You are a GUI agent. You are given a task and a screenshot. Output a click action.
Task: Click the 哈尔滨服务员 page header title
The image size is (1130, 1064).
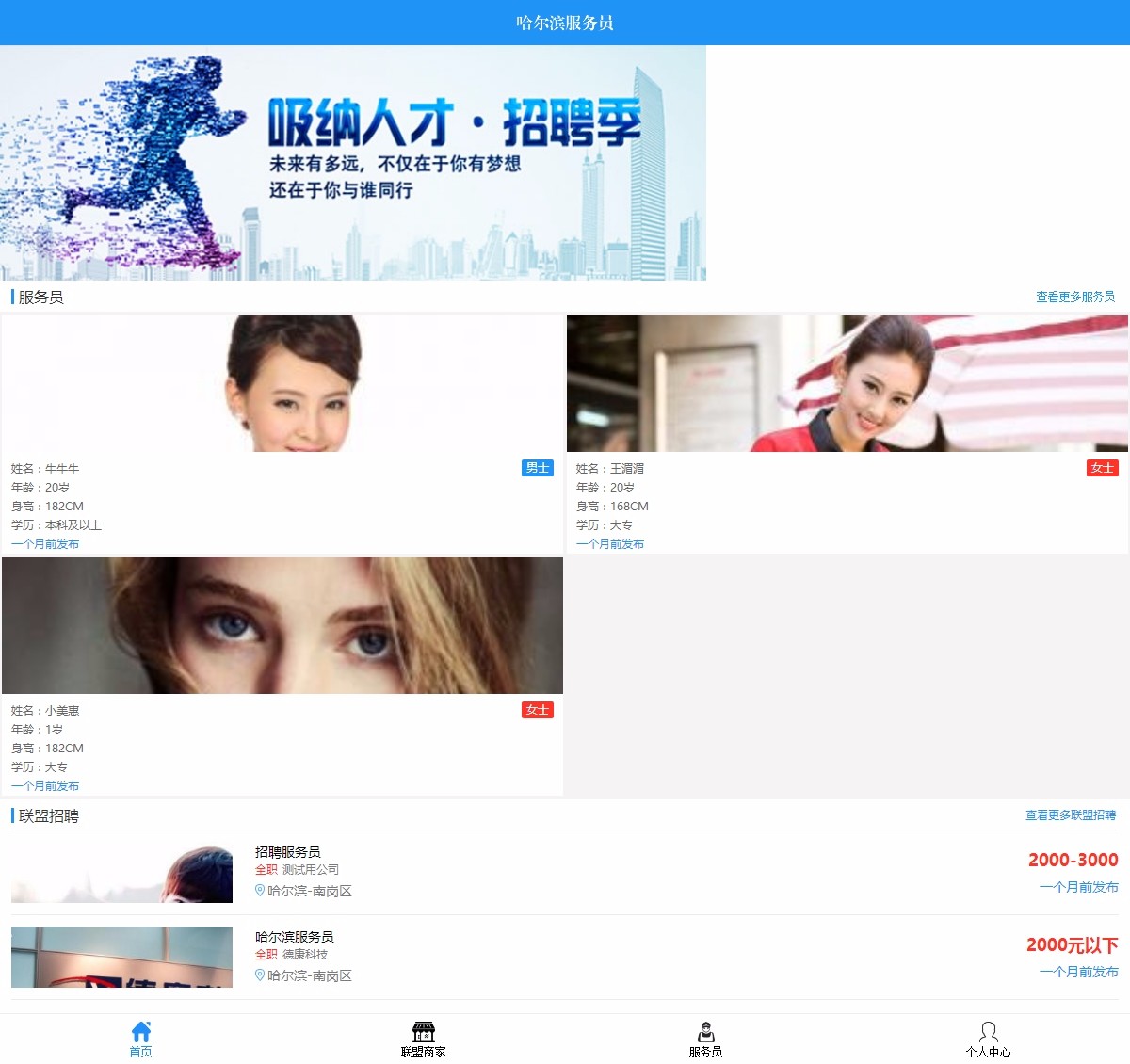pos(565,23)
